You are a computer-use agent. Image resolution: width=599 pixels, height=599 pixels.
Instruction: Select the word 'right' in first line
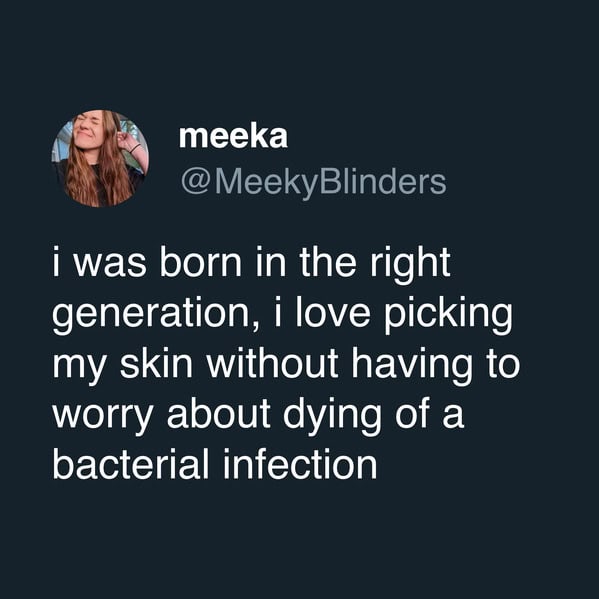[410, 264]
